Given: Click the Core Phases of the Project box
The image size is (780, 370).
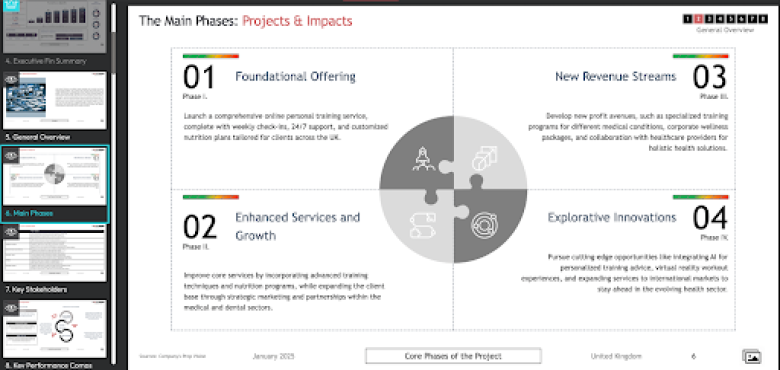Looking at the screenshot, I should (453, 356).
